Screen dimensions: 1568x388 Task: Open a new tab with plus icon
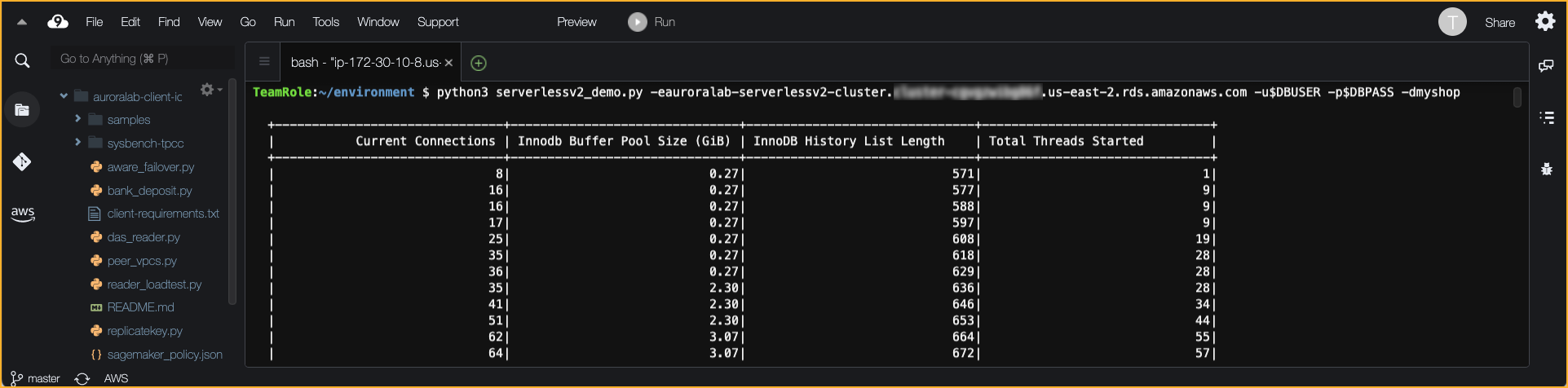click(479, 63)
